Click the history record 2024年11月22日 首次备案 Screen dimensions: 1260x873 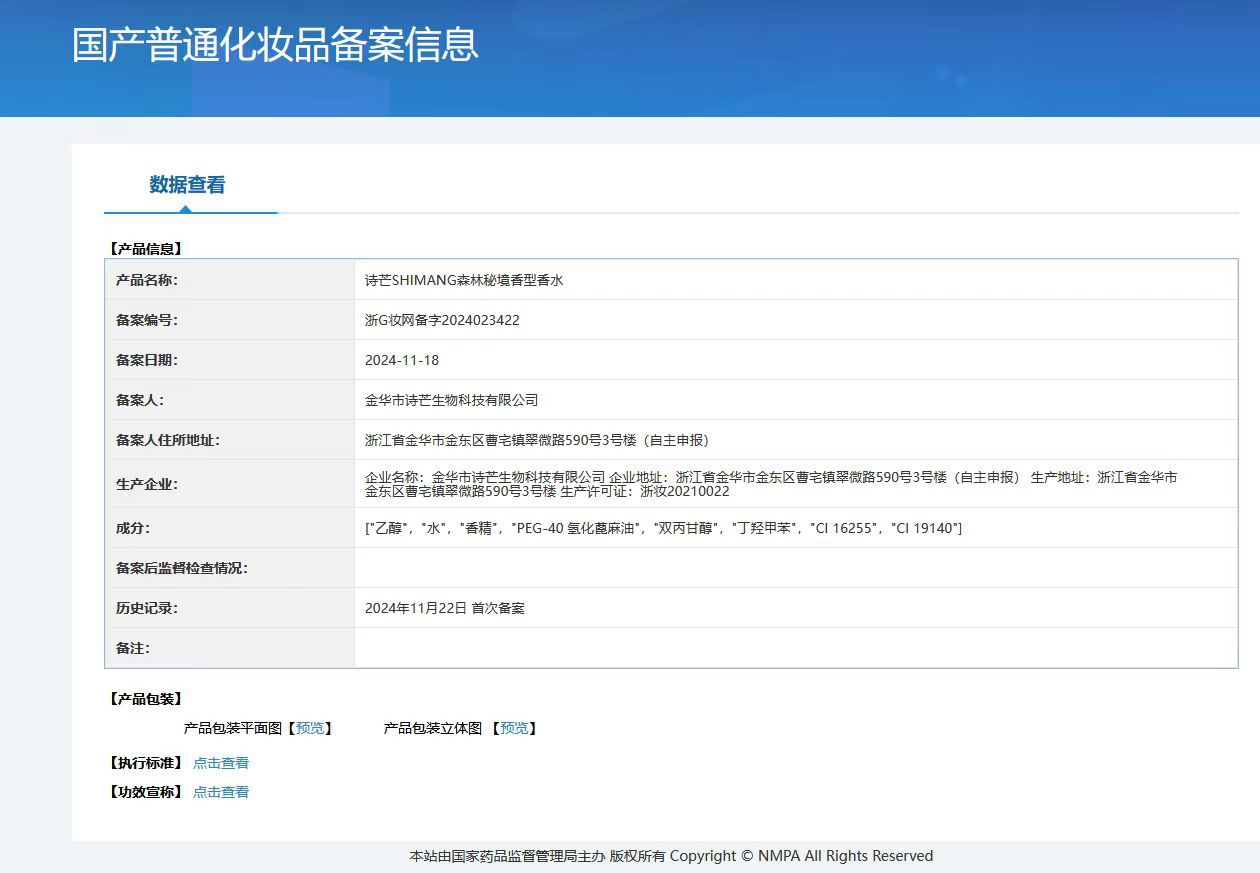445,608
